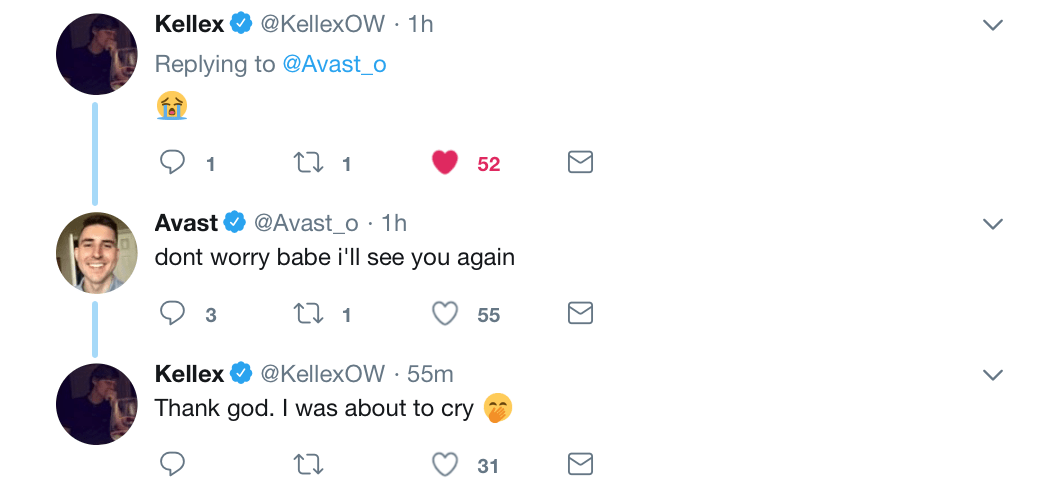Reply to "Thank god. I was about to cry"
This screenshot has width=1040, height=488.
(173, 464)
